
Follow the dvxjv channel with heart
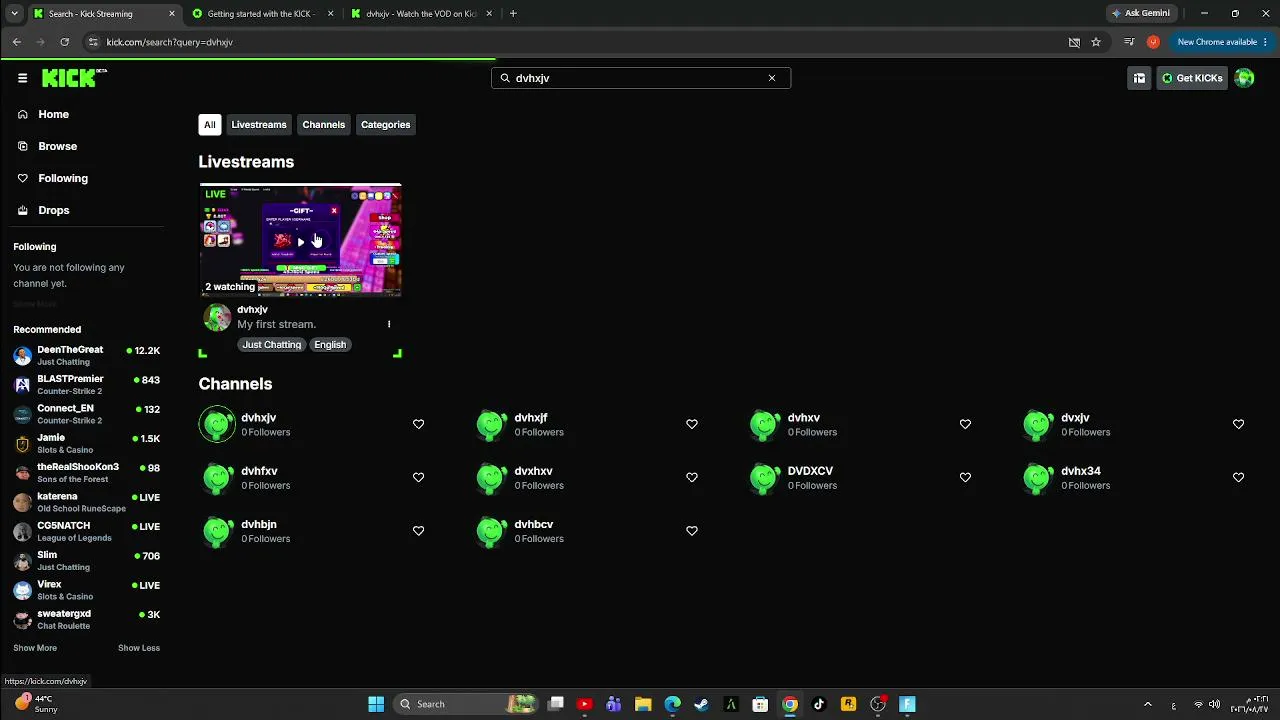click(1238, 424)
